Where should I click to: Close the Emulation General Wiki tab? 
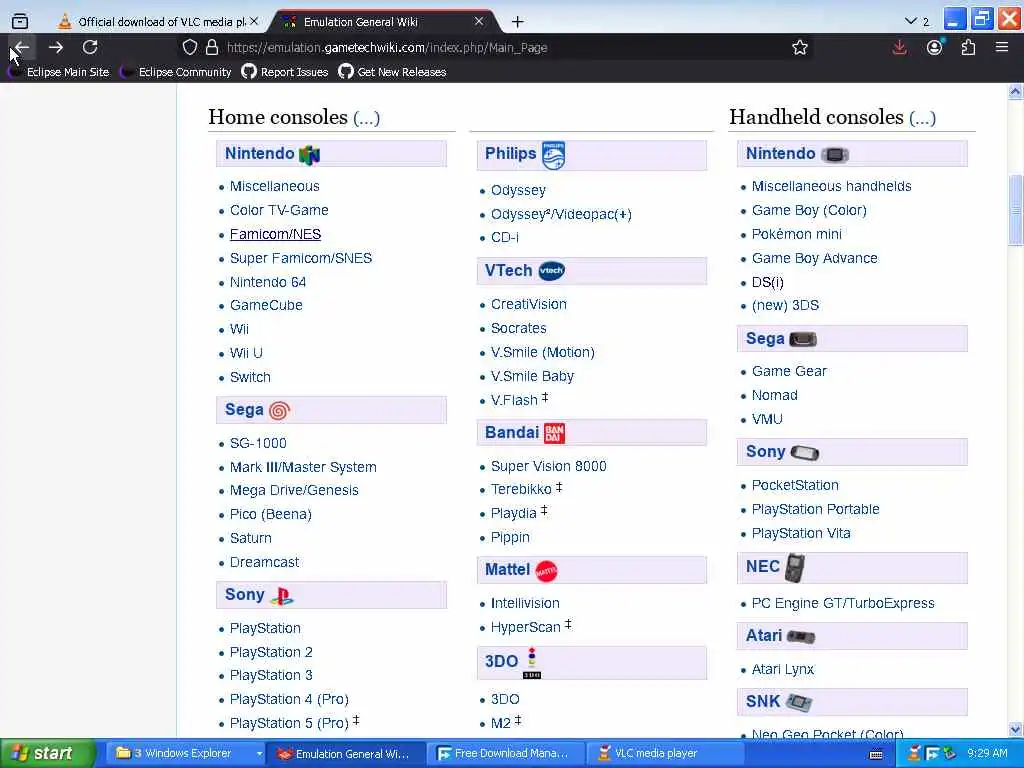pos(479,22)
